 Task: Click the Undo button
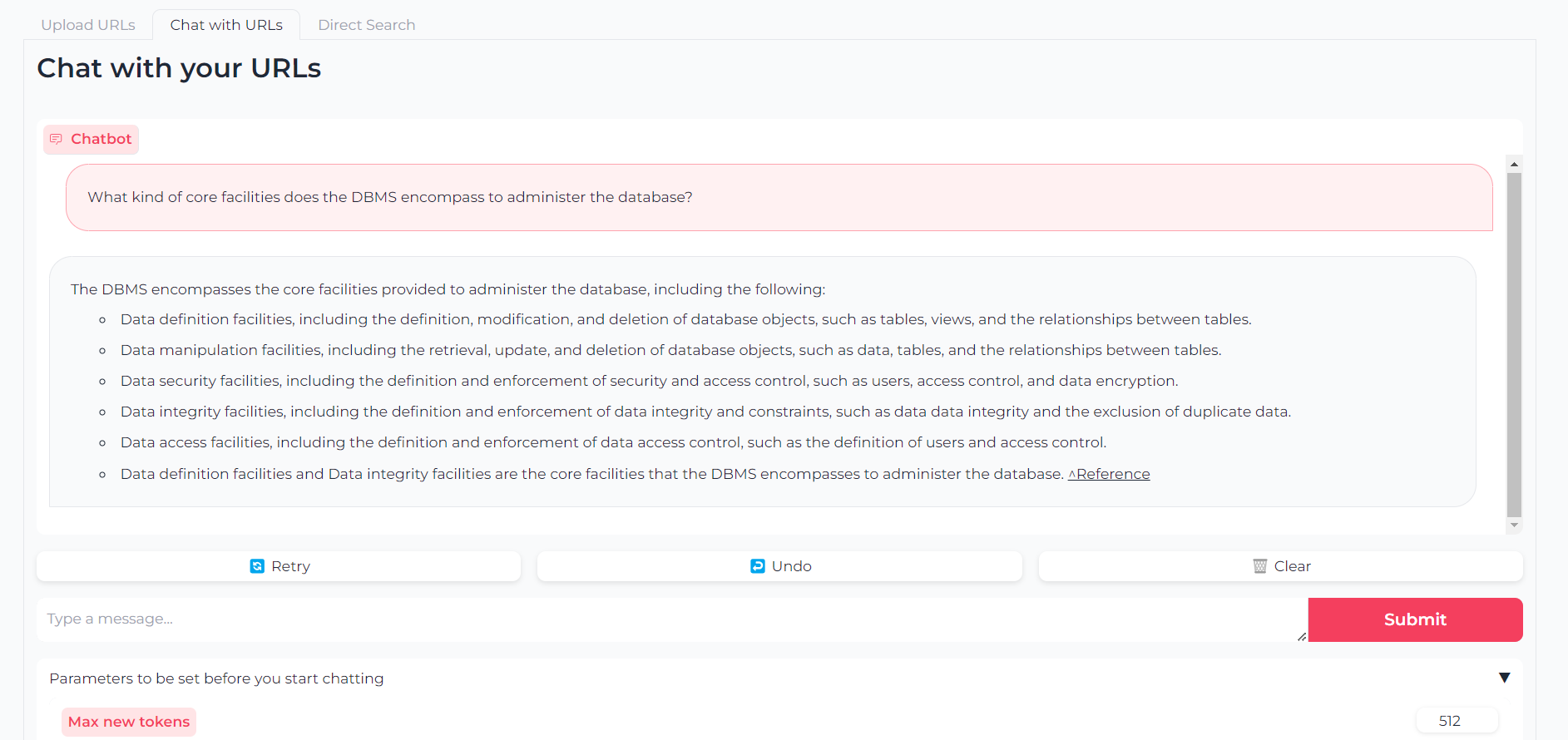[x=779, y=566]
